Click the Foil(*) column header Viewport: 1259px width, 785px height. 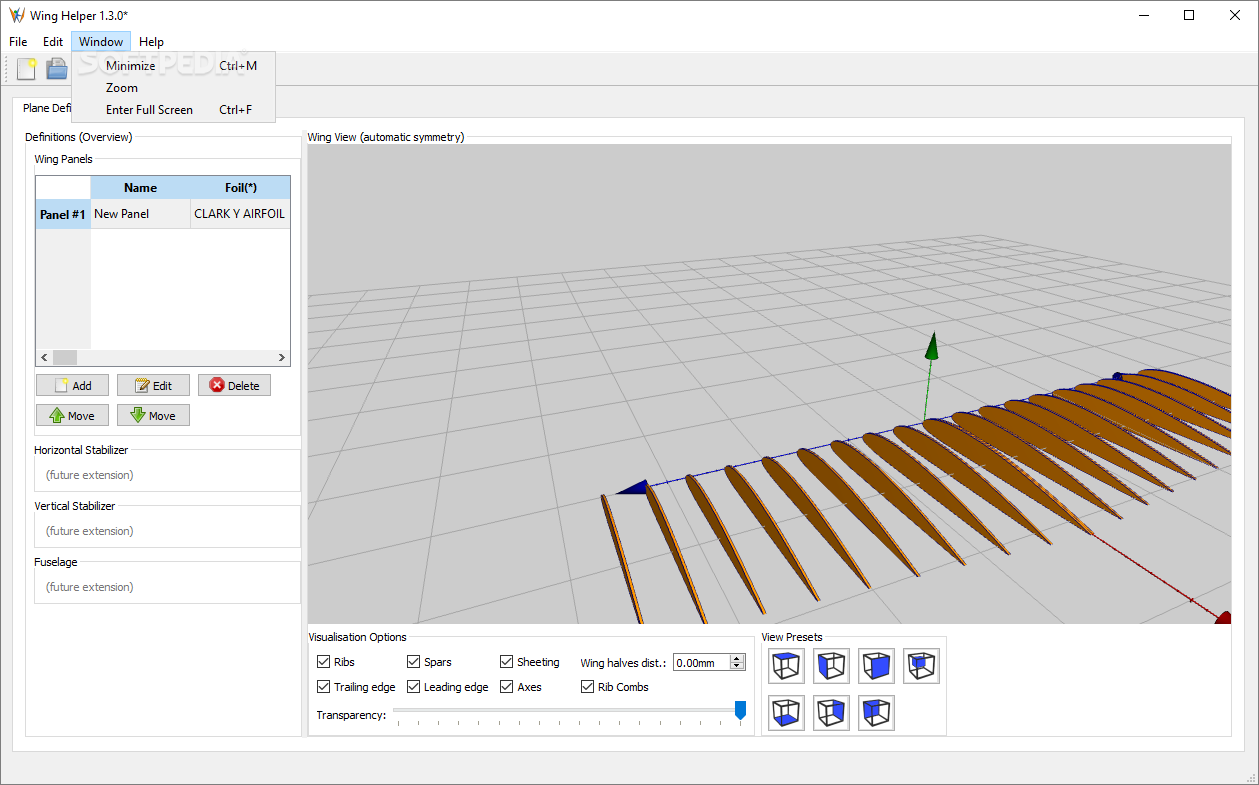(x=241, y=187)
